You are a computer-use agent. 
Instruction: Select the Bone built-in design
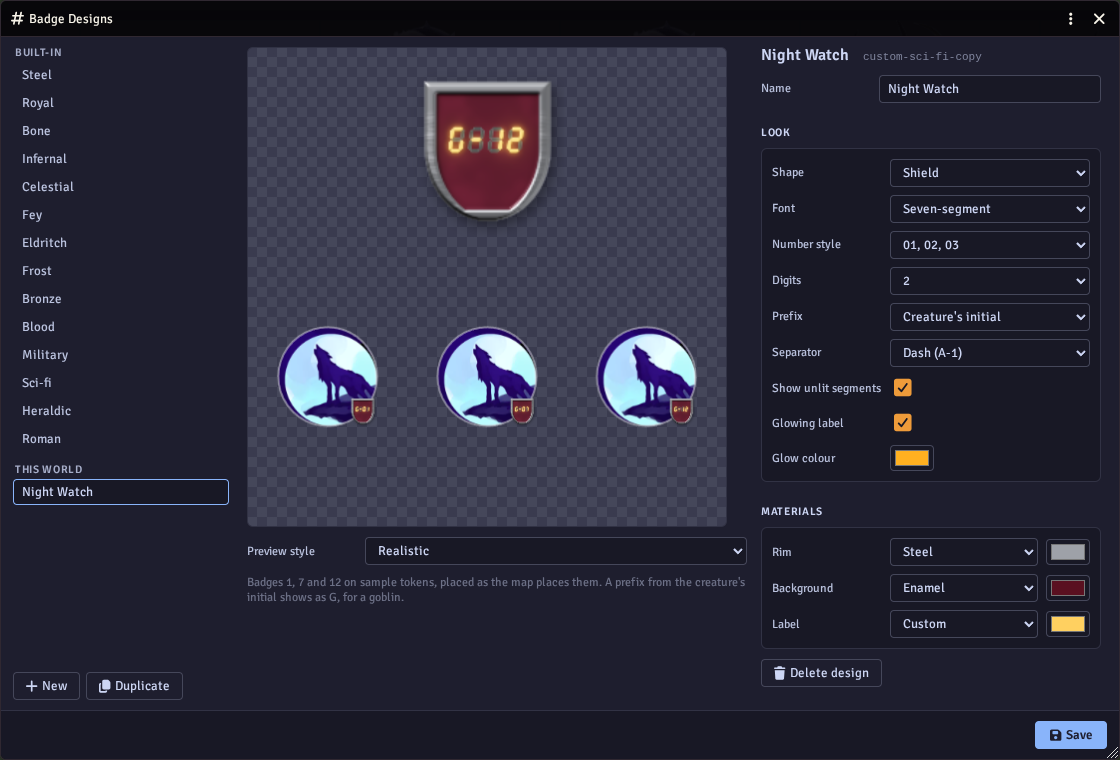coord(121,131)
